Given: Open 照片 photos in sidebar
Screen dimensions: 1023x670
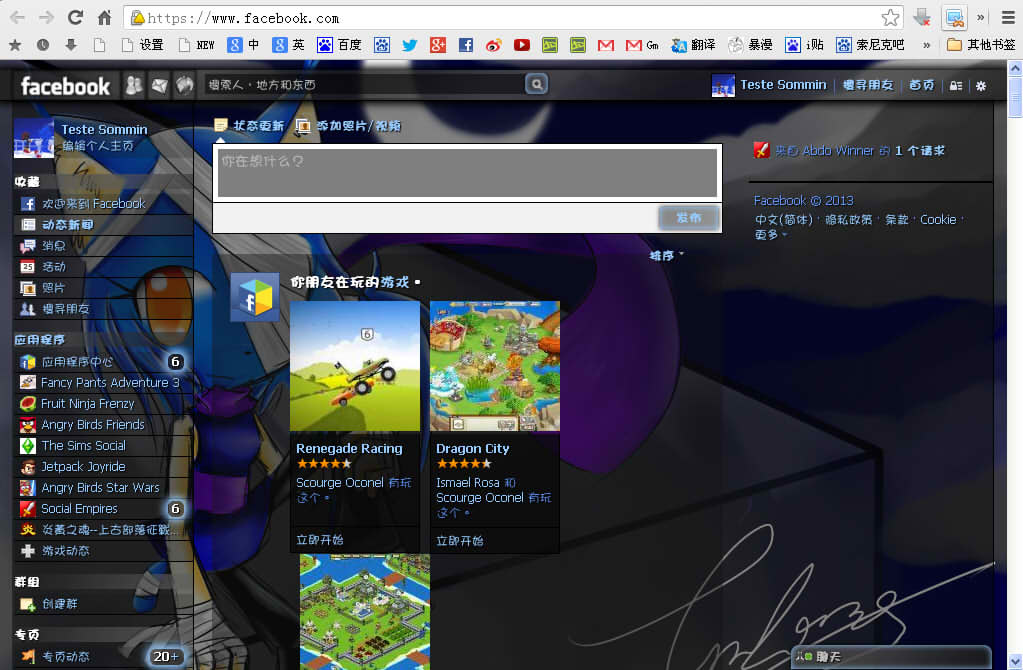Looking at the screenshot, I should tap(103, 288).
